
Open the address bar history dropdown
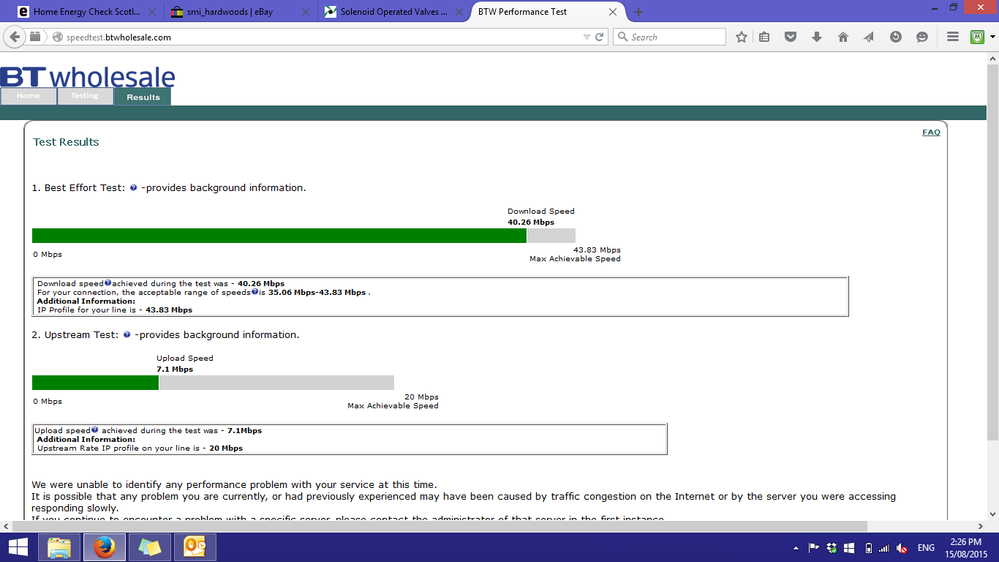click(586, 37)
